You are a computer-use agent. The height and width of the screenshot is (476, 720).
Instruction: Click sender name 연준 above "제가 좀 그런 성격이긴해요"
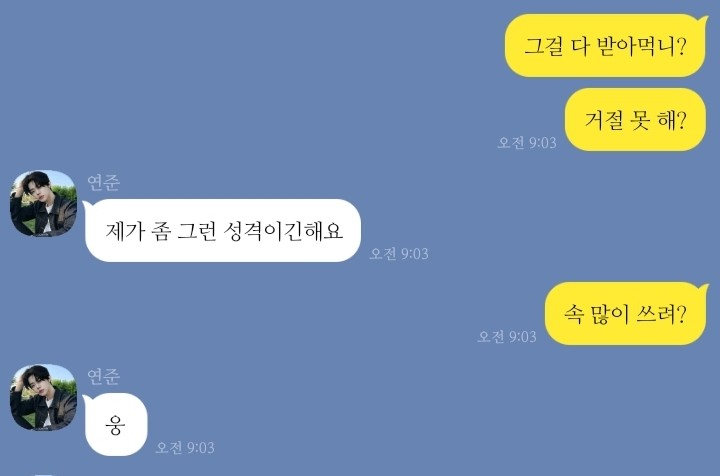point(104,182)
